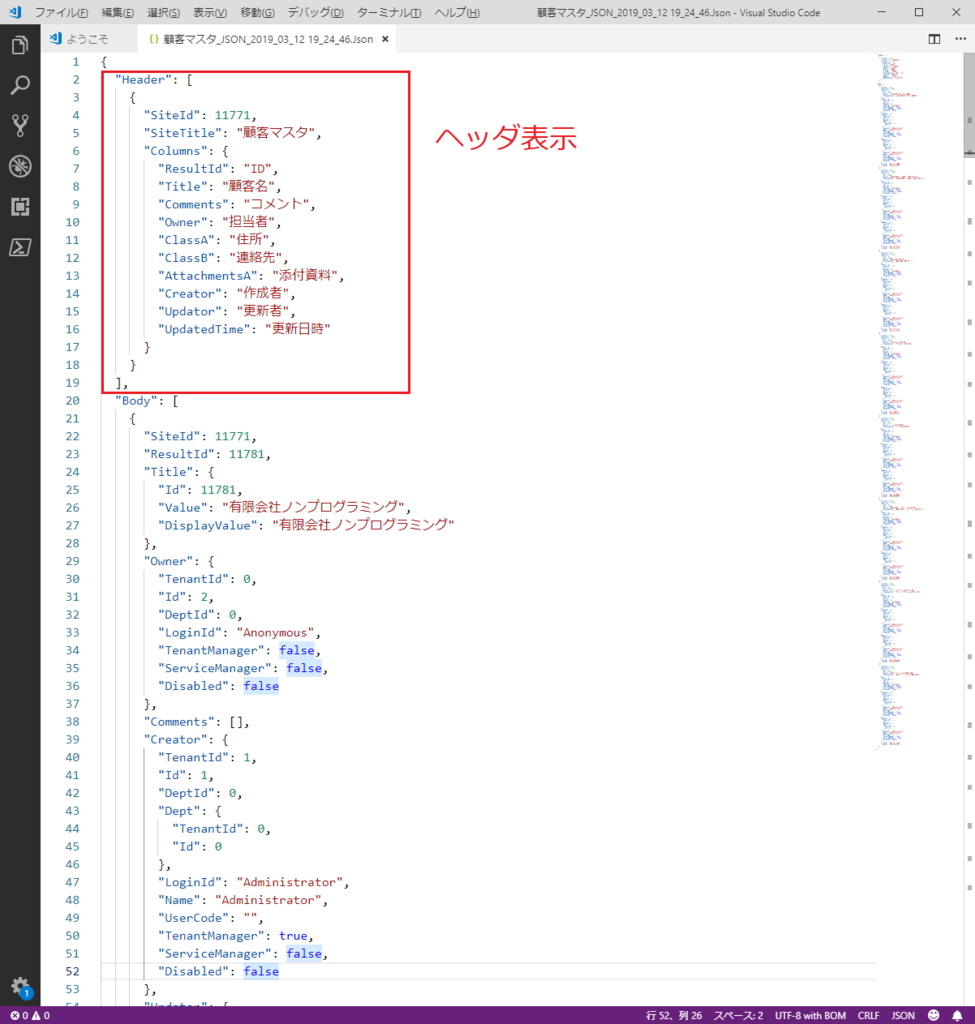This screenshot has width=975, height=1024.
Task: Open the Source Control view
Action: [20, 125]
